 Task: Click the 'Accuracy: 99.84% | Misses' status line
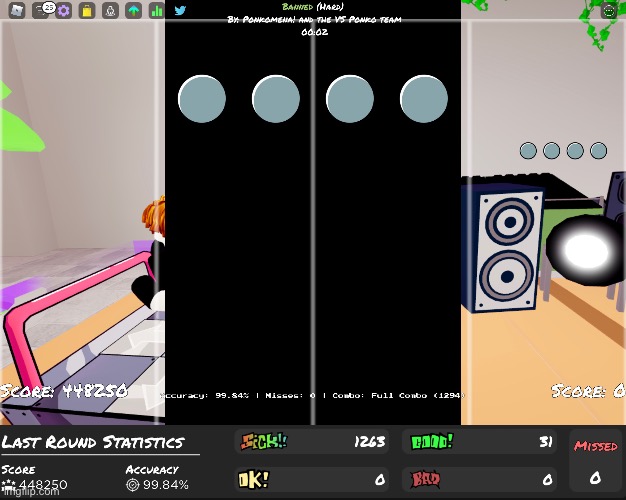pyautogui.click(x=313, y=395)
